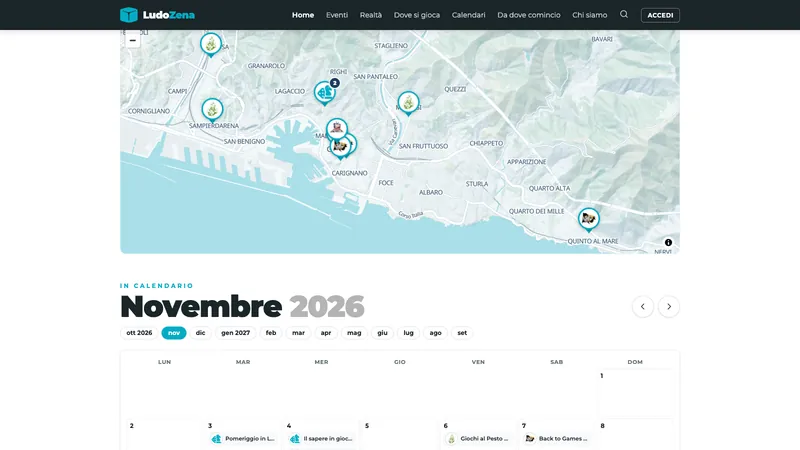800x450 pixels.
Task: Select the lug month pill
Action: click(x=409, y=333)
